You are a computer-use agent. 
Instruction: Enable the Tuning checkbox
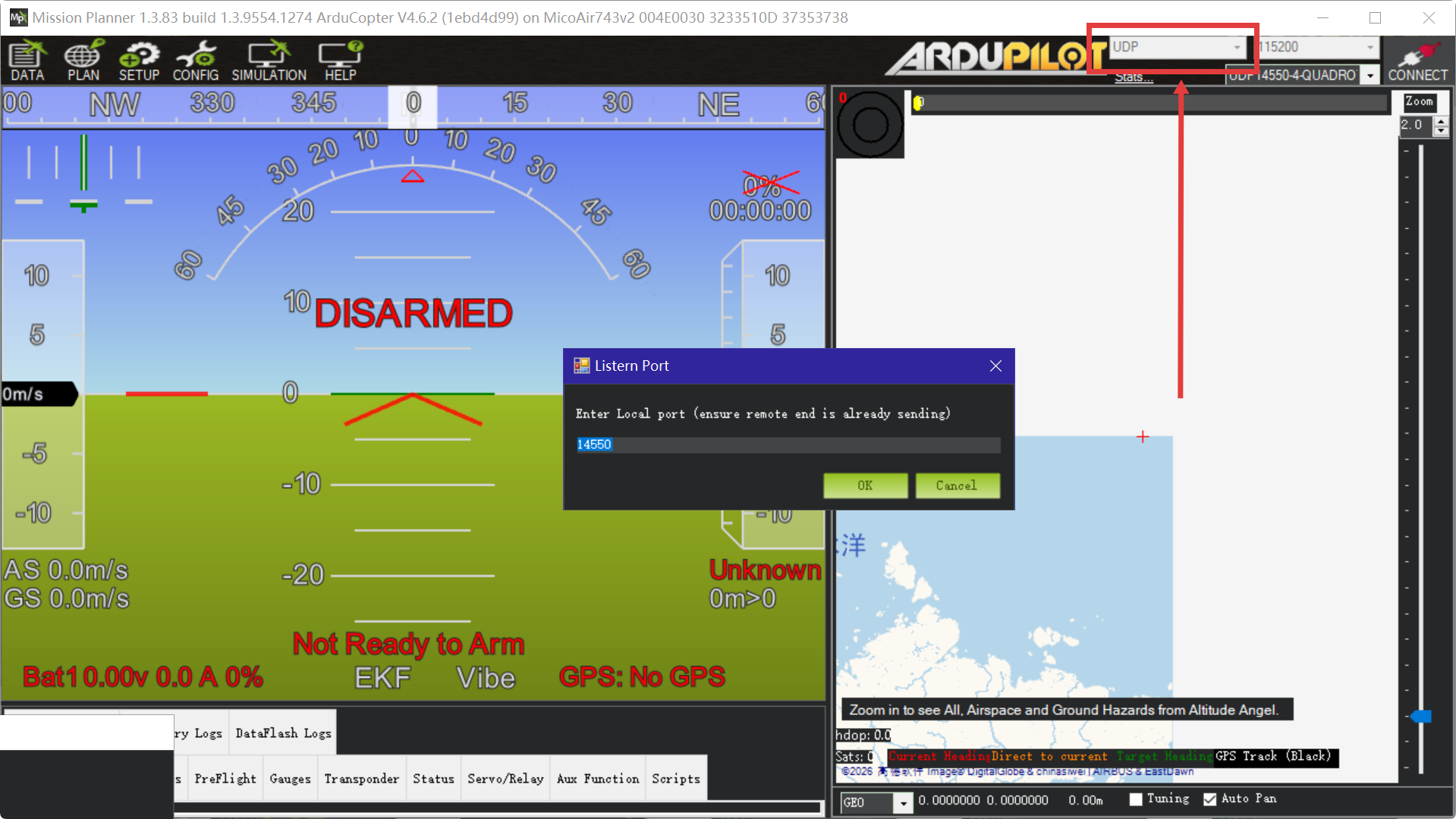(1136, 799)
